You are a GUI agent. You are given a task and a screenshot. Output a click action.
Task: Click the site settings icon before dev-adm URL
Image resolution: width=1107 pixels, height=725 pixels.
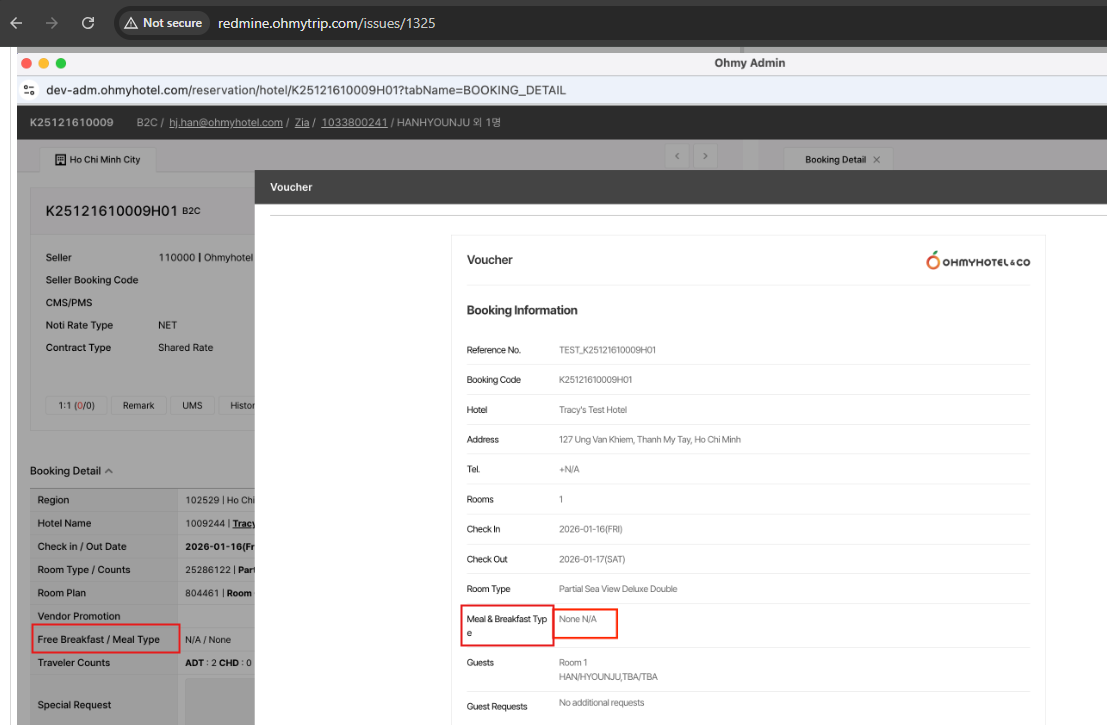pos(29,90)
